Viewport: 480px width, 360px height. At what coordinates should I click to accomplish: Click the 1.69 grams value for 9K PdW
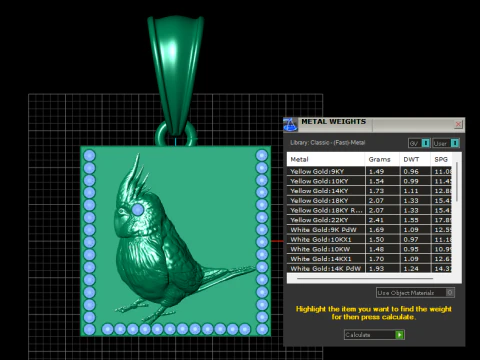coord(377,230)
